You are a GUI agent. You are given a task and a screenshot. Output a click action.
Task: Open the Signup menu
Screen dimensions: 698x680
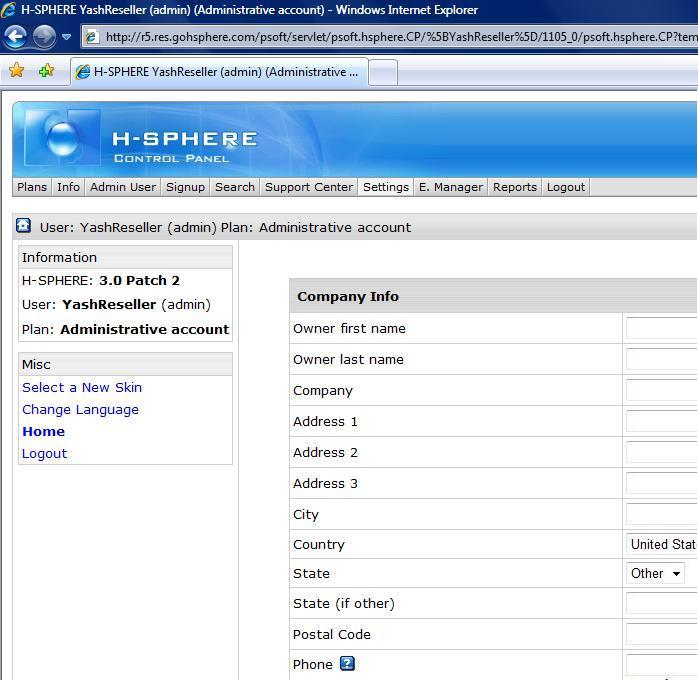[x=186, y=187]
